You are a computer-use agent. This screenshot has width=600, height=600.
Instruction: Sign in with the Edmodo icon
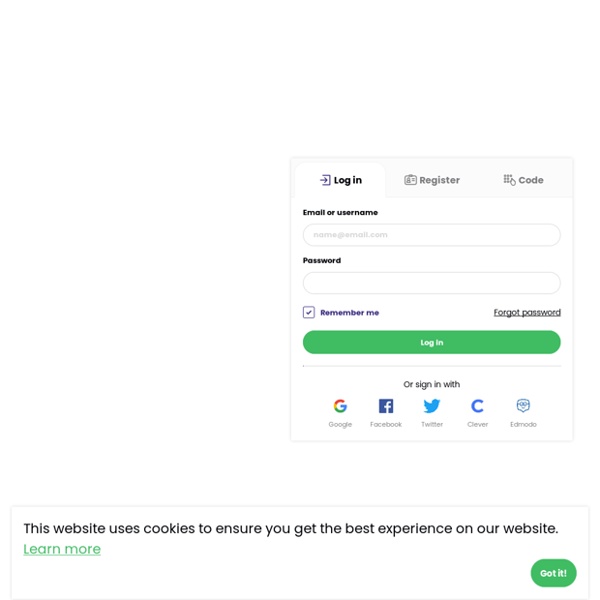point(523,405)
